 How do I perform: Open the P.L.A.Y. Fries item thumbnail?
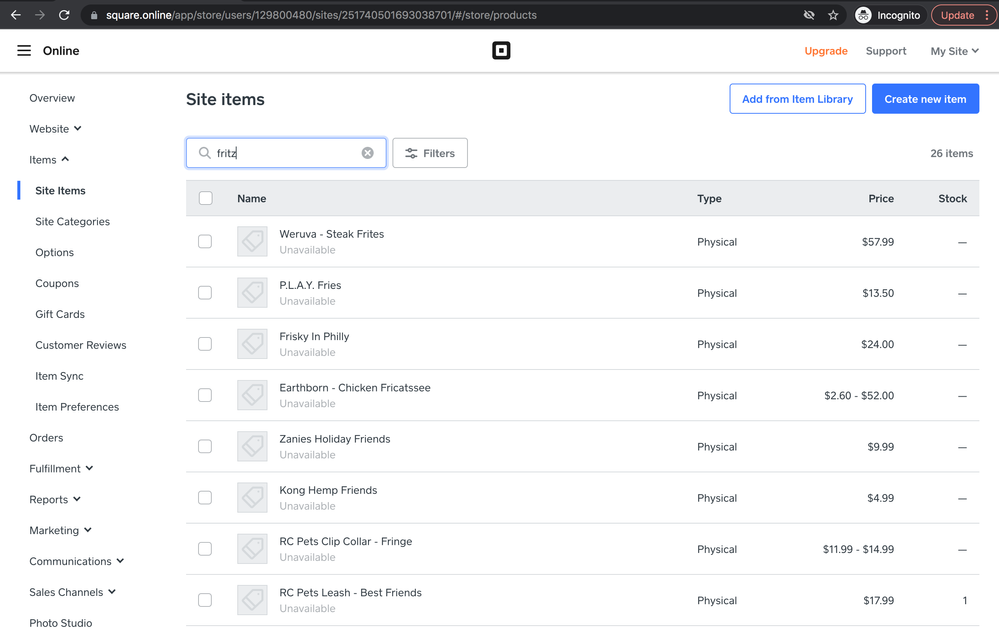[252, 293]
